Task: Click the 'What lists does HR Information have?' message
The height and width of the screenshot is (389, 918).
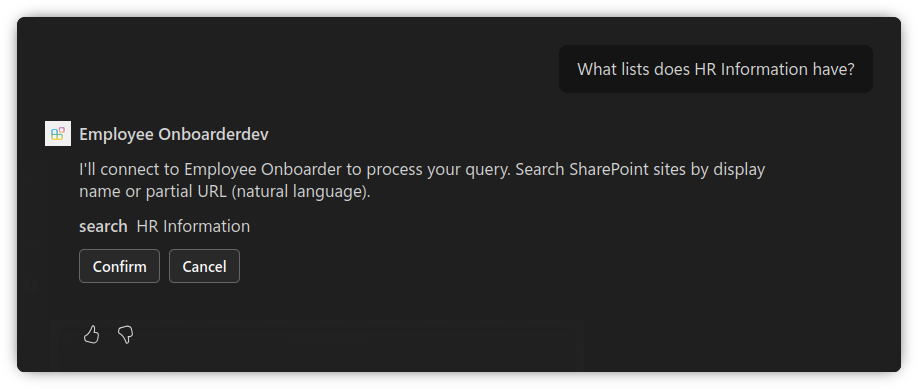Action: (715, 69)
